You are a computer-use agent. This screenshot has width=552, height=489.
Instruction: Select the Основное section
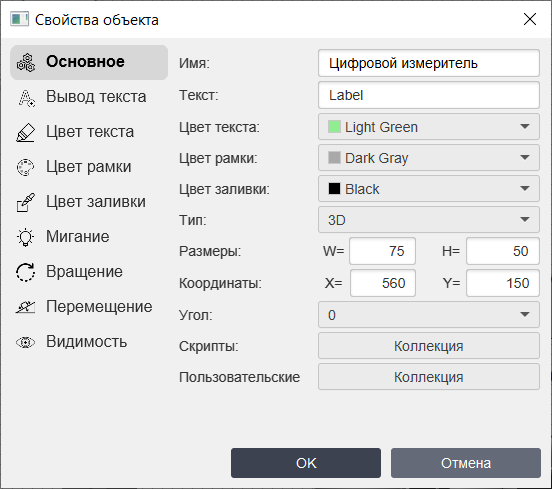pos(89,62)
